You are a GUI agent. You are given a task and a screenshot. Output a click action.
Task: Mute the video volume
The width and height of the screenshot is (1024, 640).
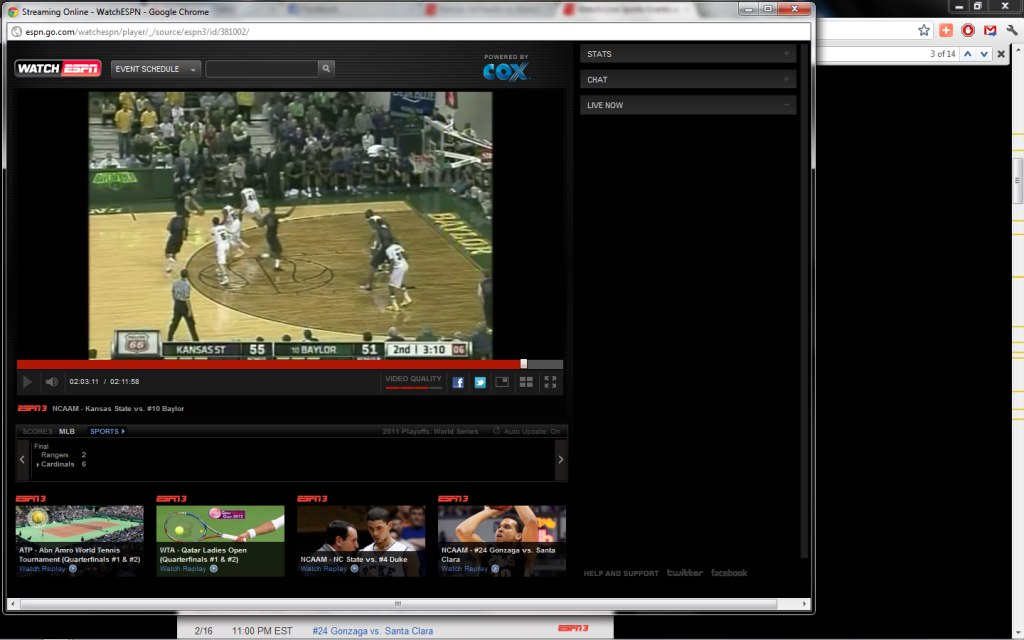tap(52, 381)
